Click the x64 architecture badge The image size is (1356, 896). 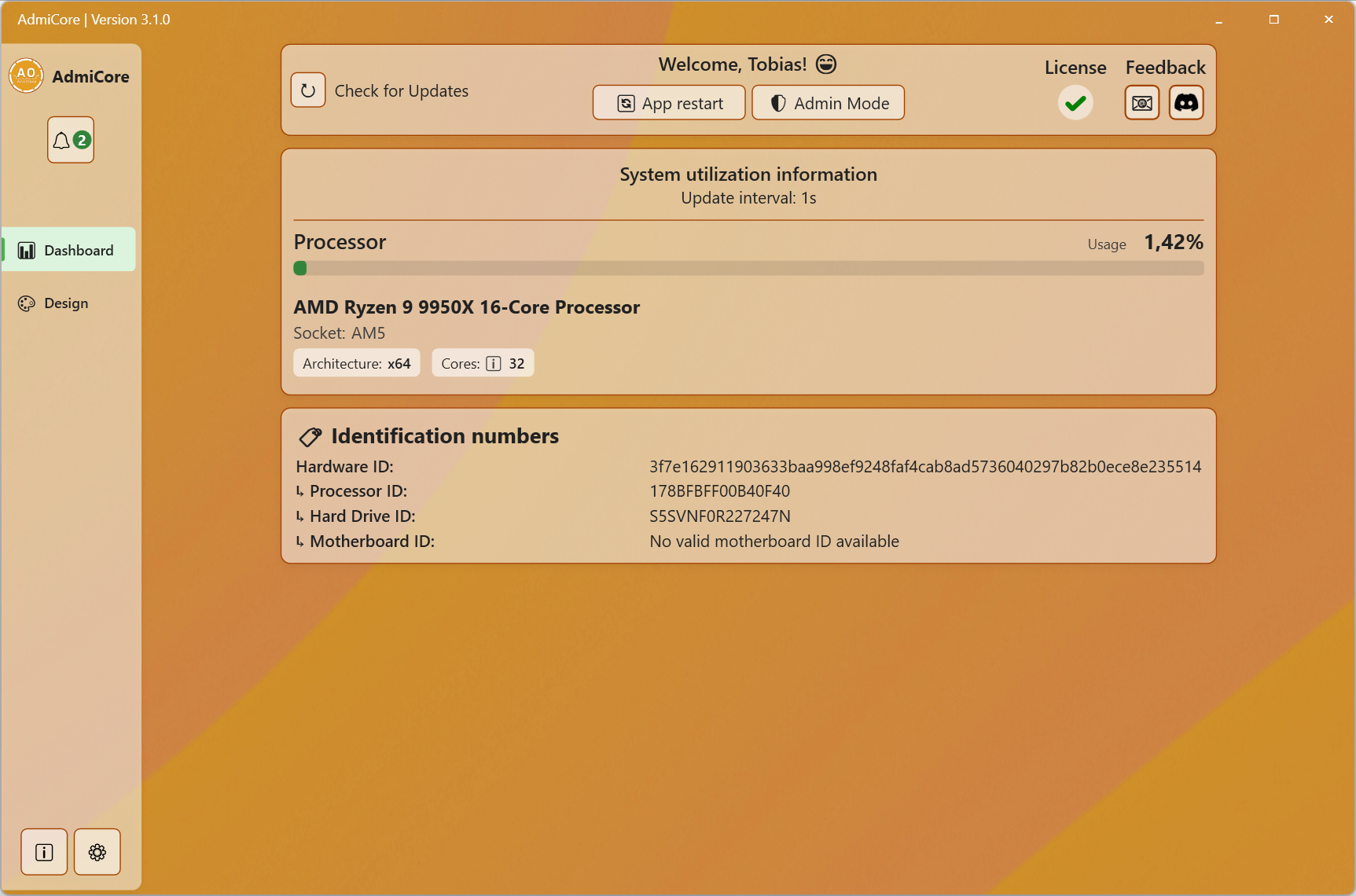point(356,362)
